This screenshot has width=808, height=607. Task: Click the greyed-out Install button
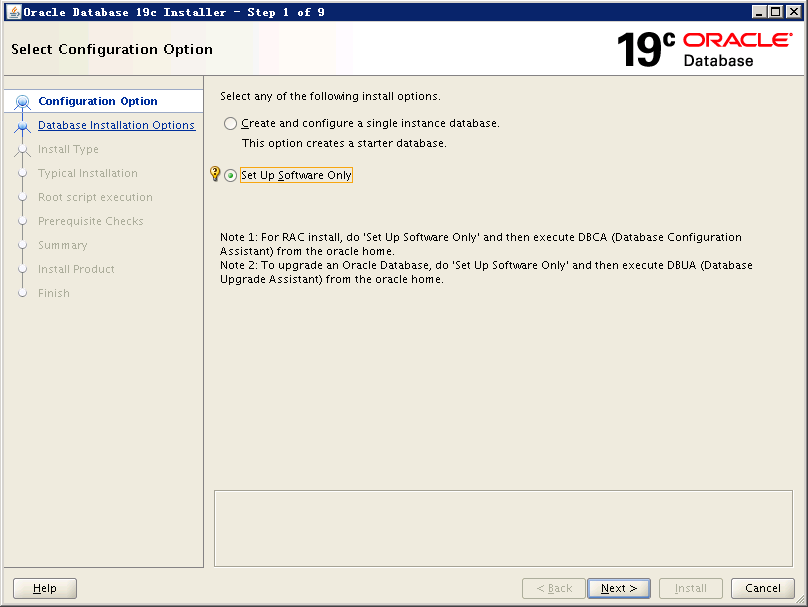click(691, 588)
